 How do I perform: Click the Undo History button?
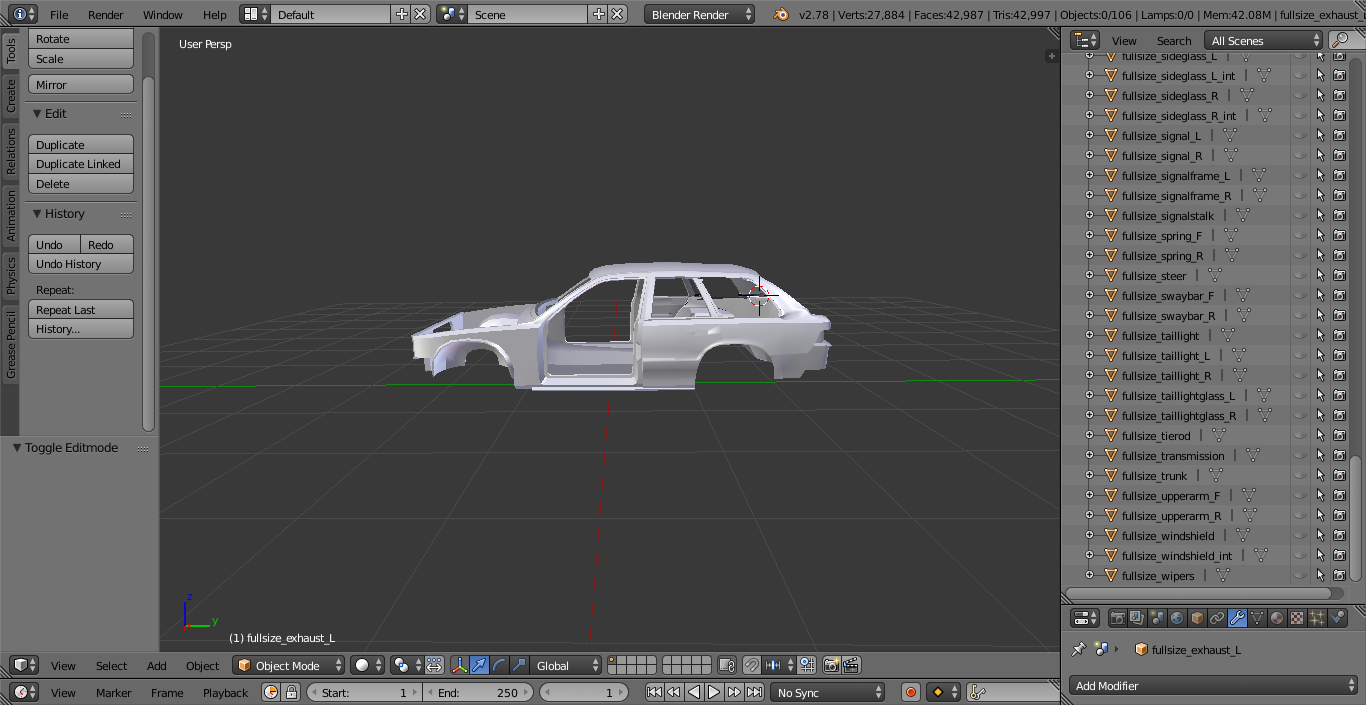pos(81,264)
